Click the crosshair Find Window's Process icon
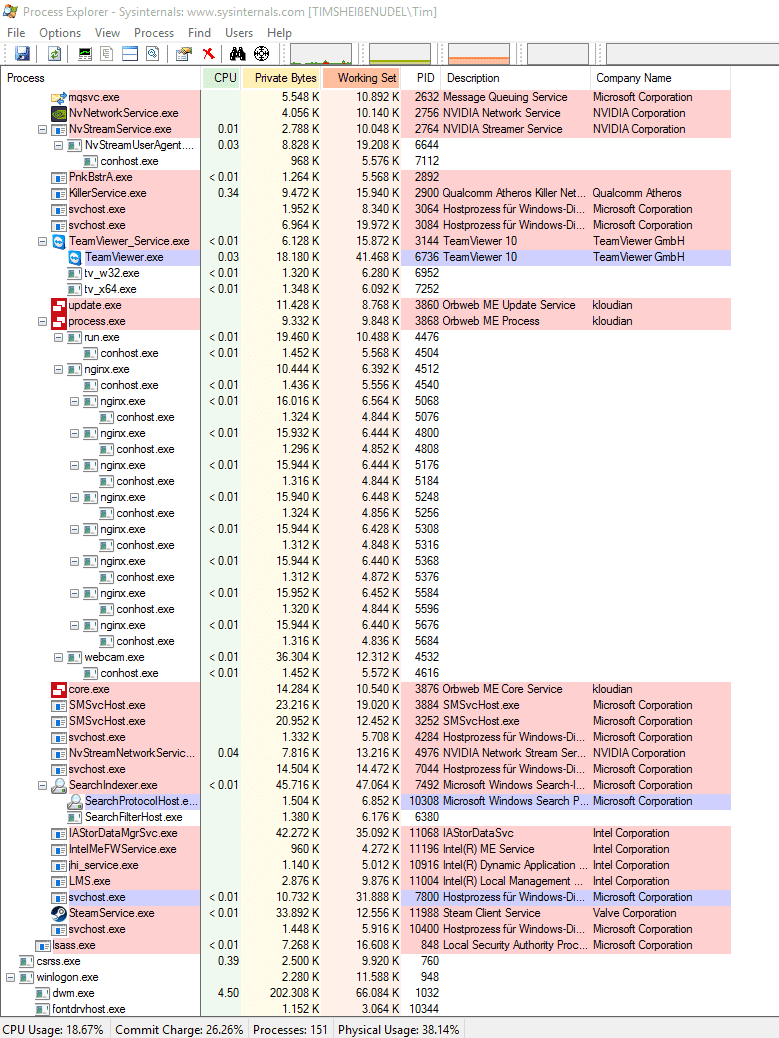The image size is (779, 1038). (262, 54)
